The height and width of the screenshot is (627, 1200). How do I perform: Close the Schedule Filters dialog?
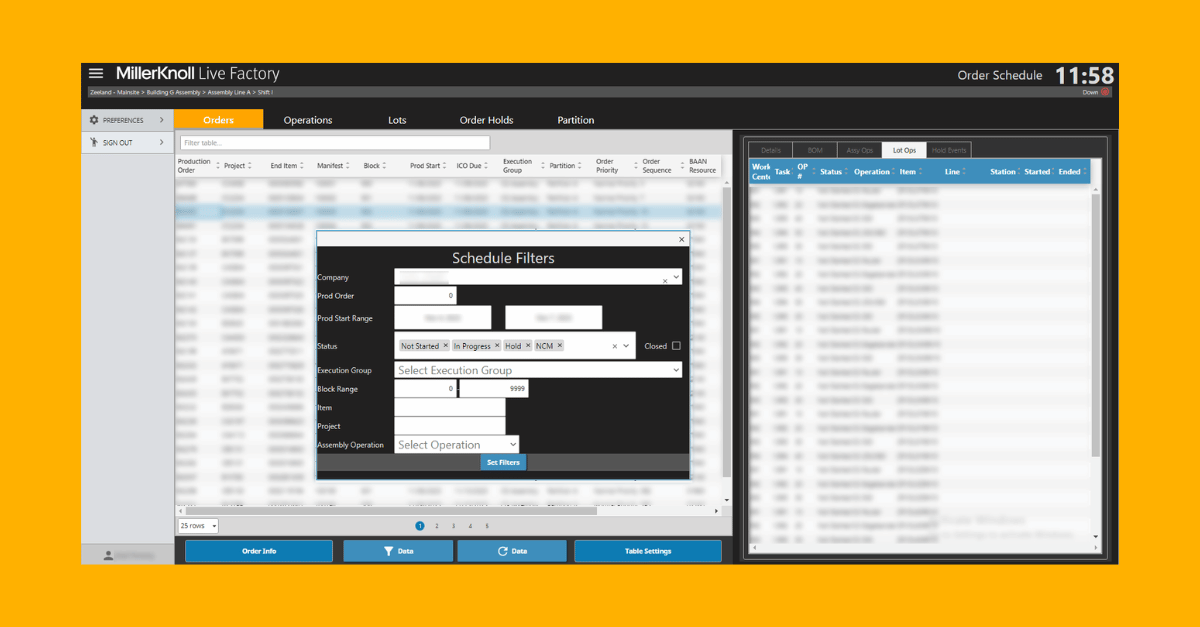click(x=682, y=239)
